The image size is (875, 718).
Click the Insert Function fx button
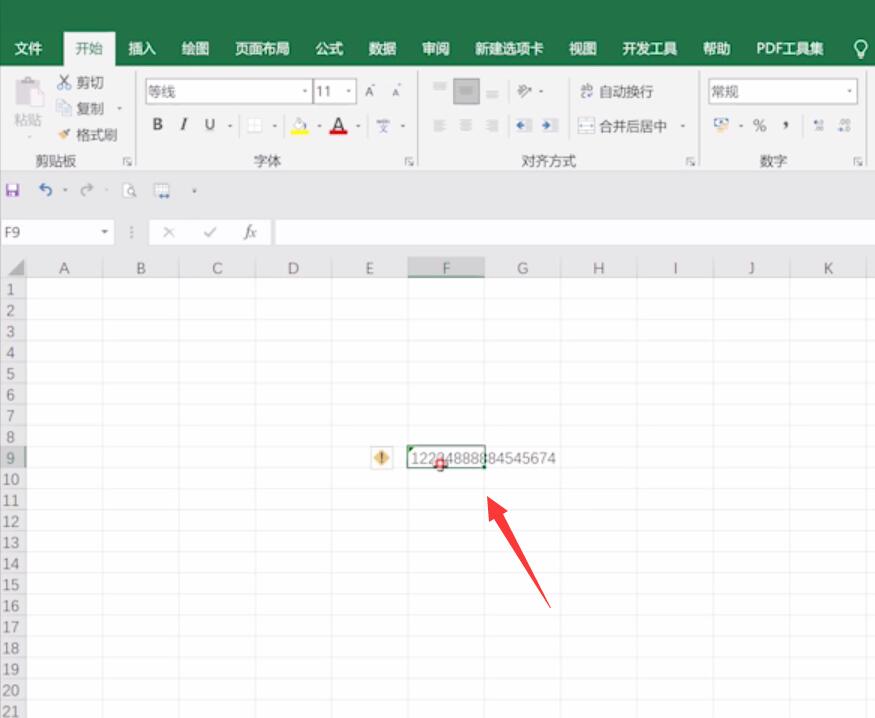pyautogui.click(x=250, y=232)
